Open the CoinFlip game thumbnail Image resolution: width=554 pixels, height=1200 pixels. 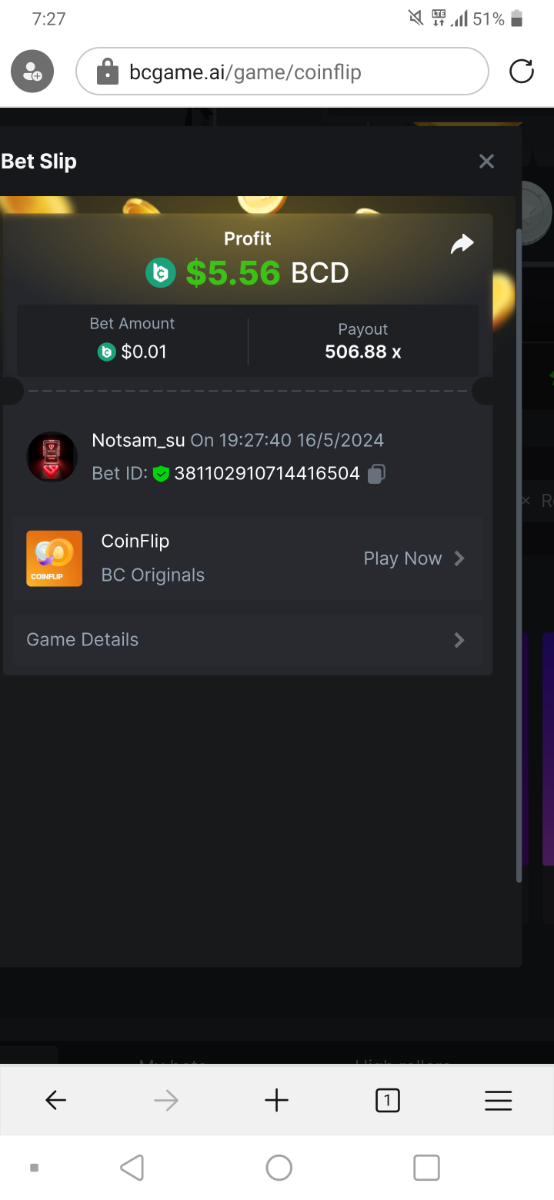click(x=54, y=558)
